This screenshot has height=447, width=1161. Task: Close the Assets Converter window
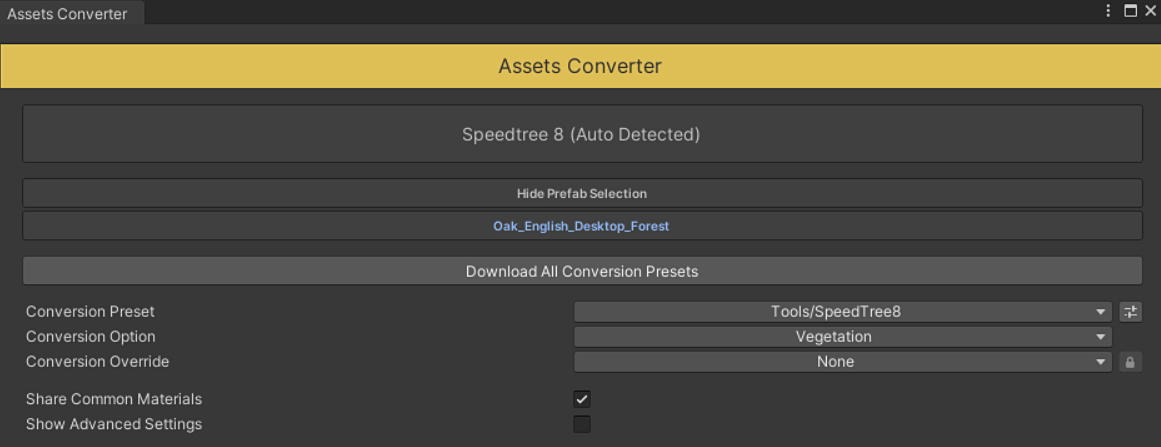pos(1150,10)
